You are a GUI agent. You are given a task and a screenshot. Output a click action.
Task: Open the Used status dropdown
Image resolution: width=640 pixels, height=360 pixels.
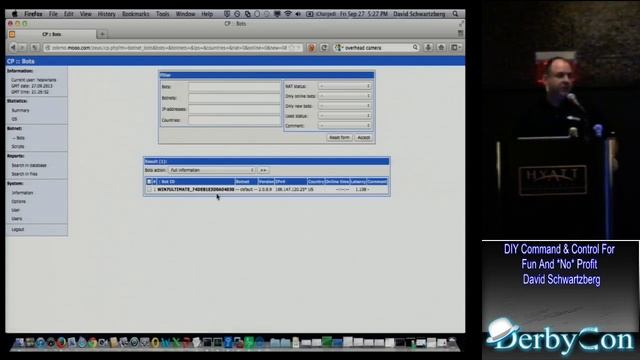point(344,116)
